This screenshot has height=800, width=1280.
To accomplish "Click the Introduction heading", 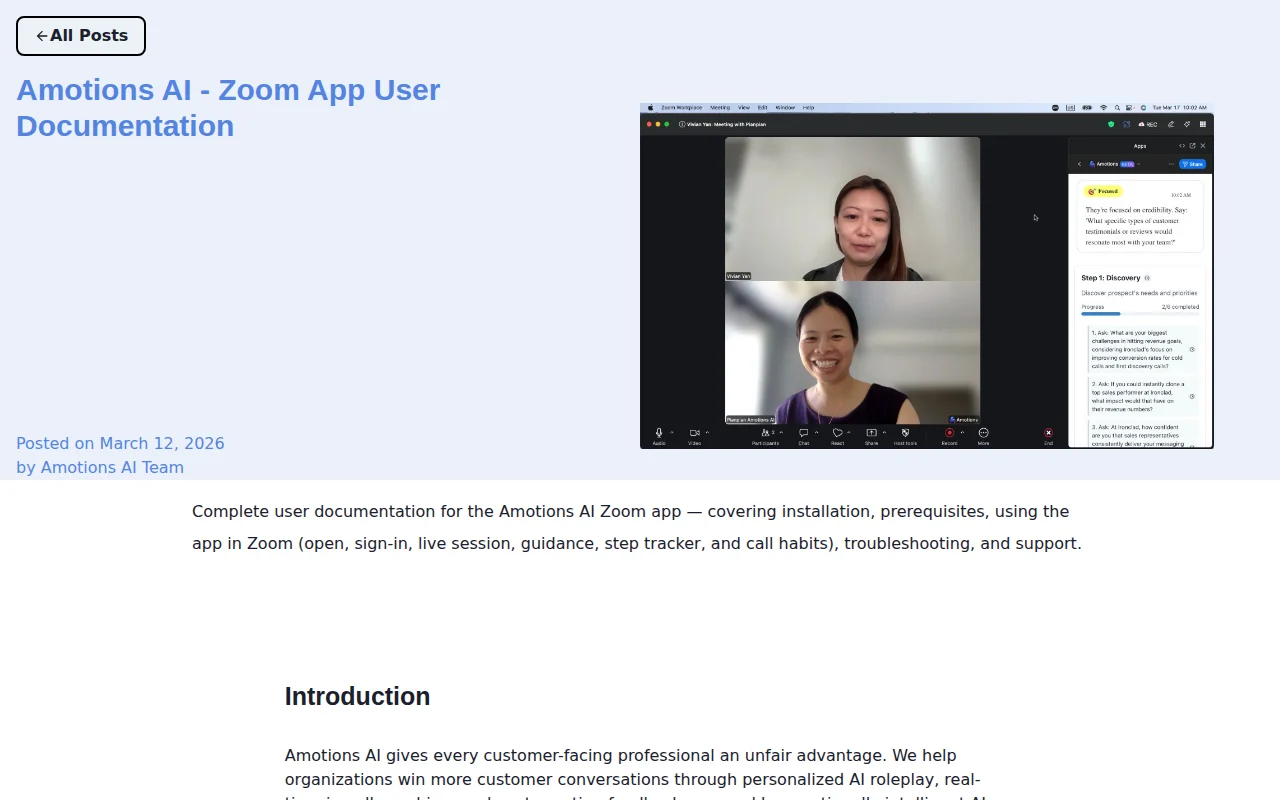I will pos(357,696).
